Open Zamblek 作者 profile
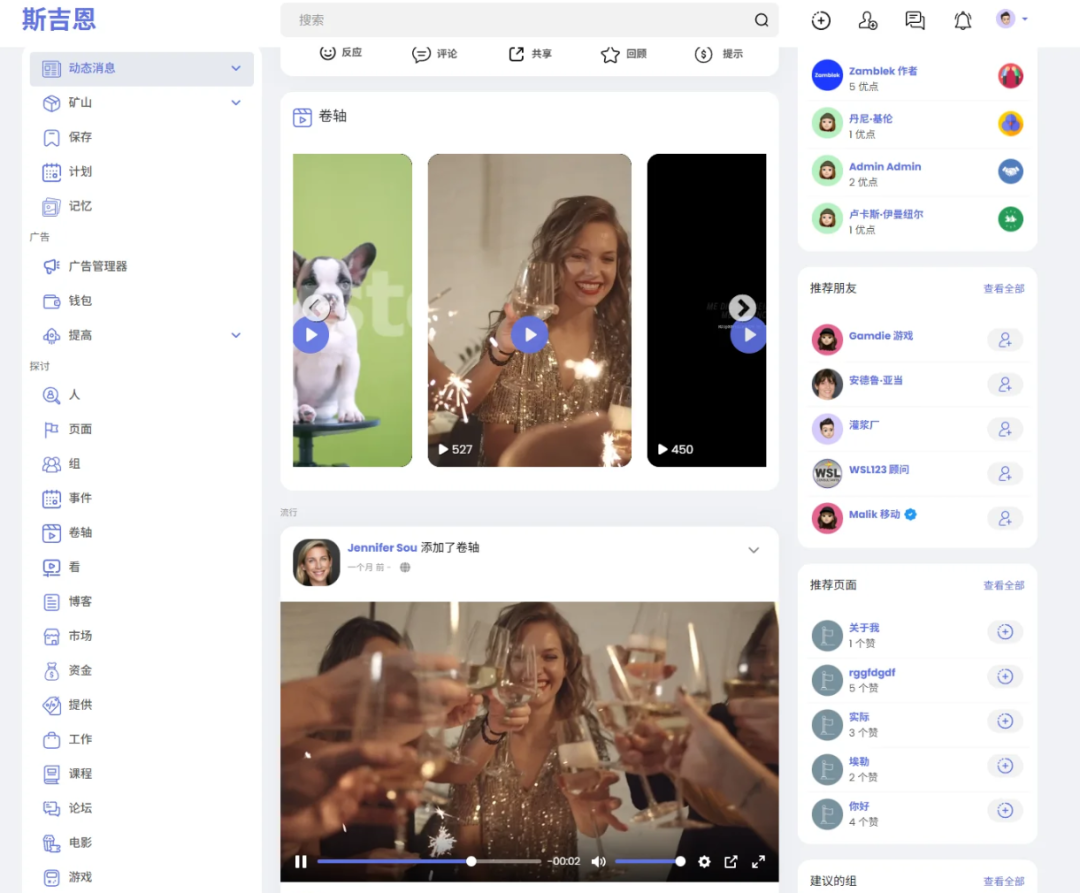 click(883, 71)
